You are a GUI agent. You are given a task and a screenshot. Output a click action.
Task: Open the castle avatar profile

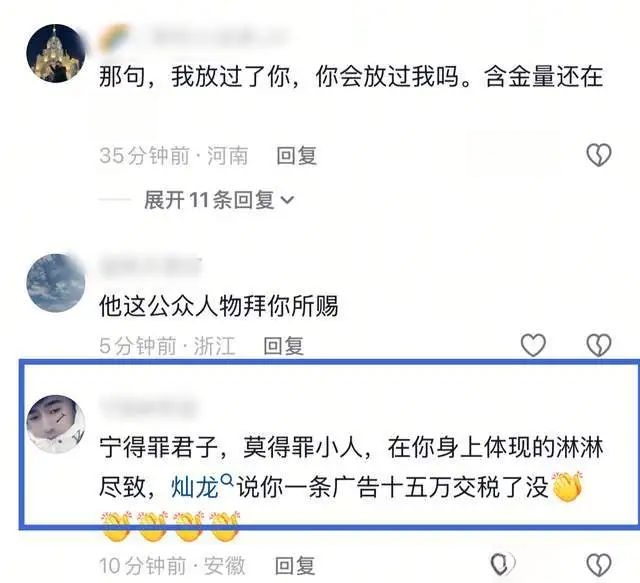point(56,53)
